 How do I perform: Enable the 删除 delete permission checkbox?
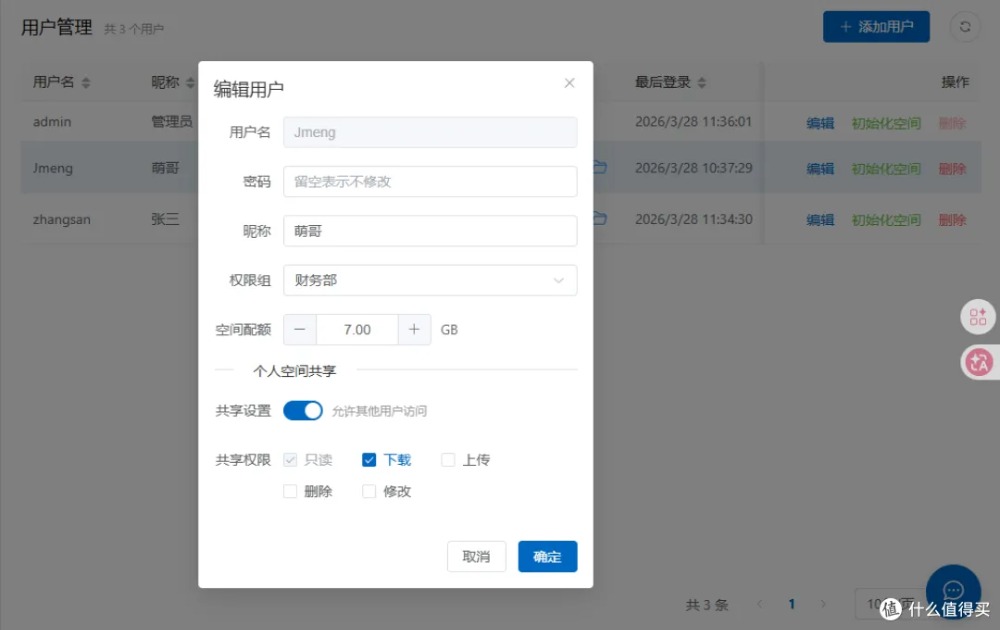[x=290, y=492]
